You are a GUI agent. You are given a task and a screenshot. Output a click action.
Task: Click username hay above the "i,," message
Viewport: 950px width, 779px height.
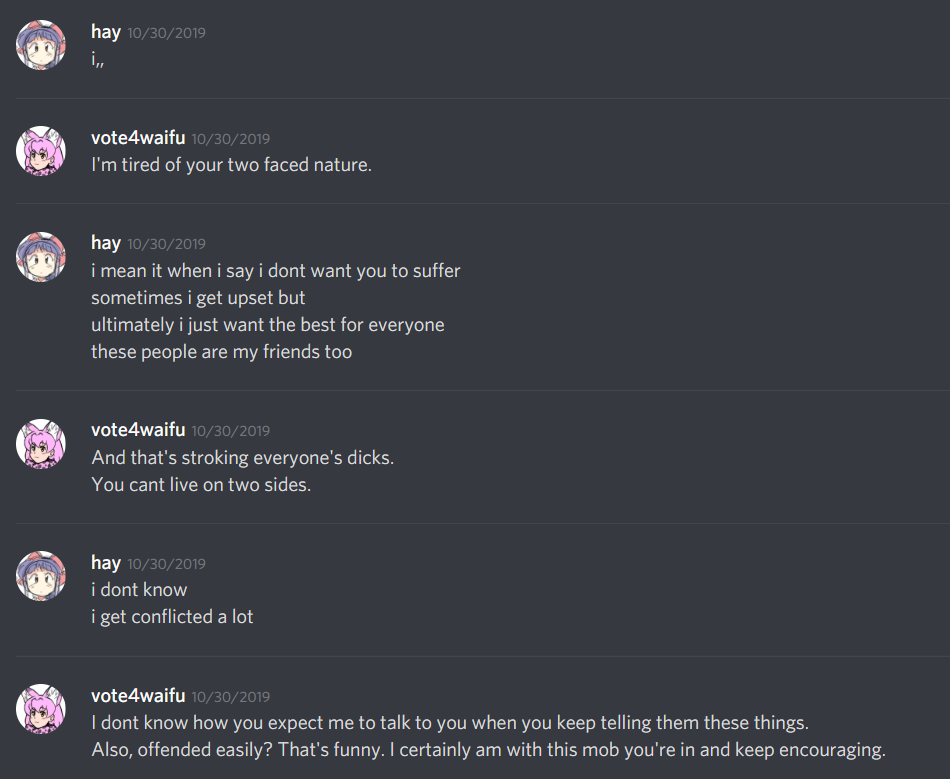click(x=106, y=32)
